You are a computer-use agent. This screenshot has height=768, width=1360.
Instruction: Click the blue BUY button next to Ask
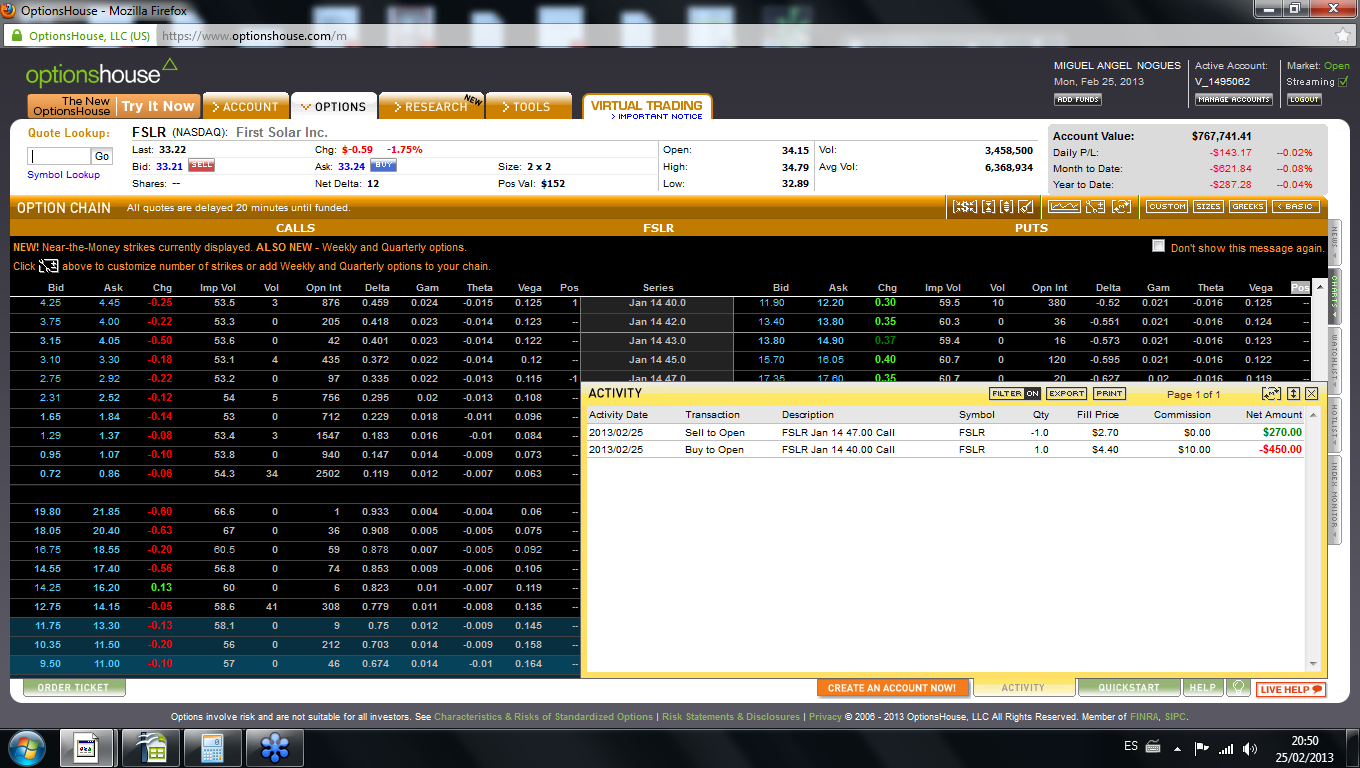384,166
